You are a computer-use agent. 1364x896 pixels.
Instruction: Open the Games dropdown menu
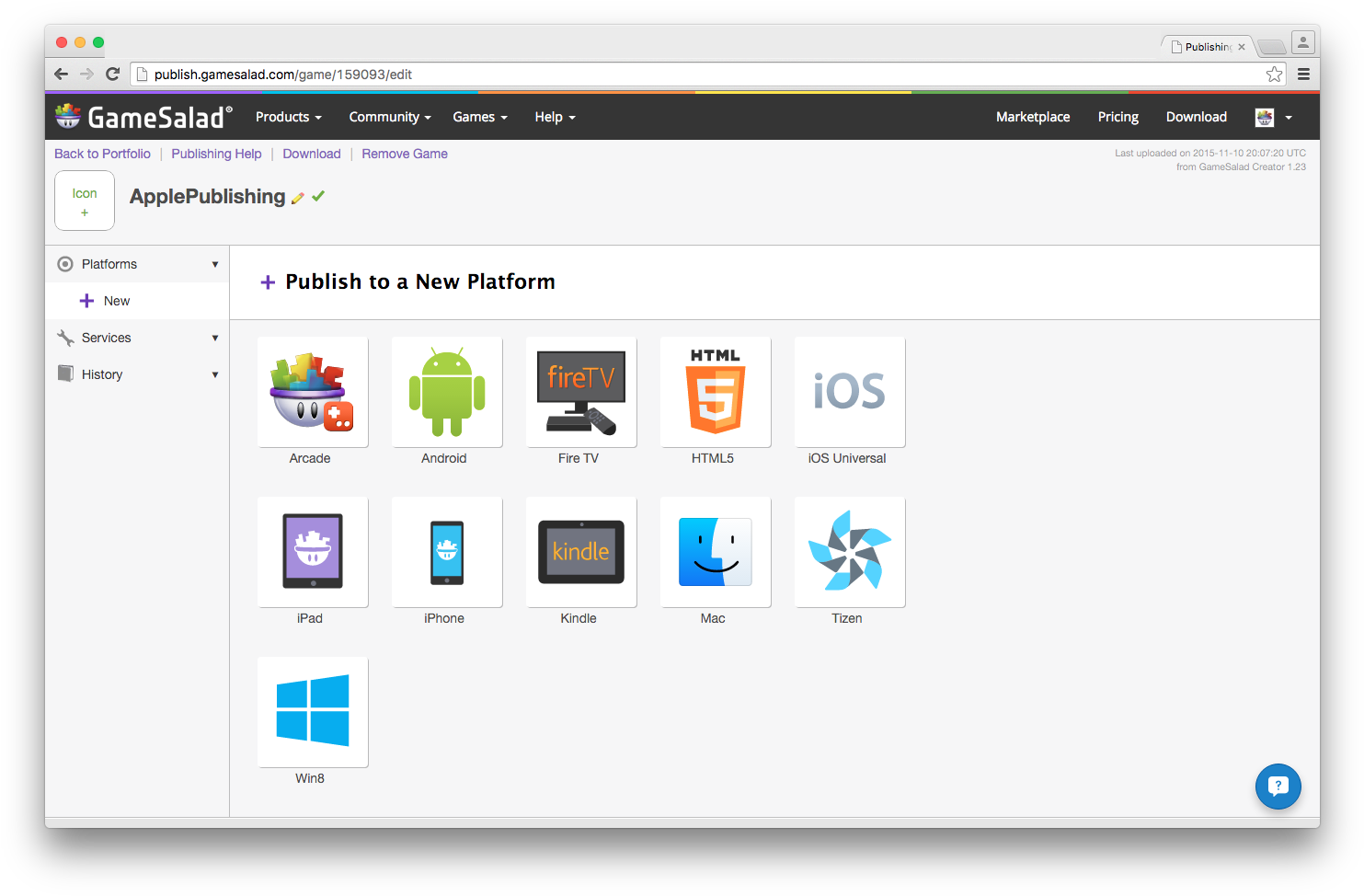(480, 117)
